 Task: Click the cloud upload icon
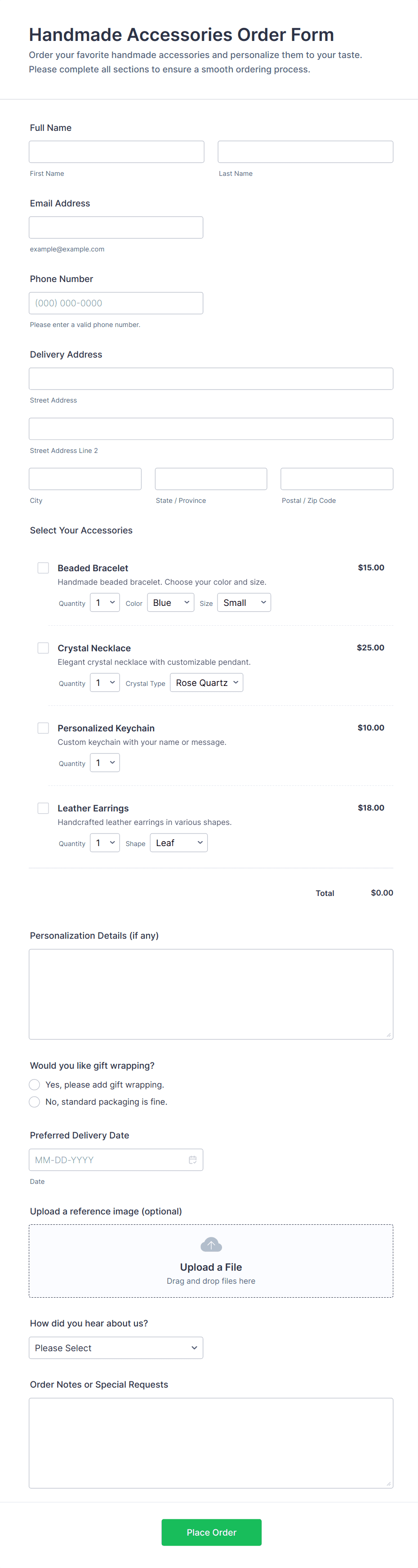[210, 1244]
